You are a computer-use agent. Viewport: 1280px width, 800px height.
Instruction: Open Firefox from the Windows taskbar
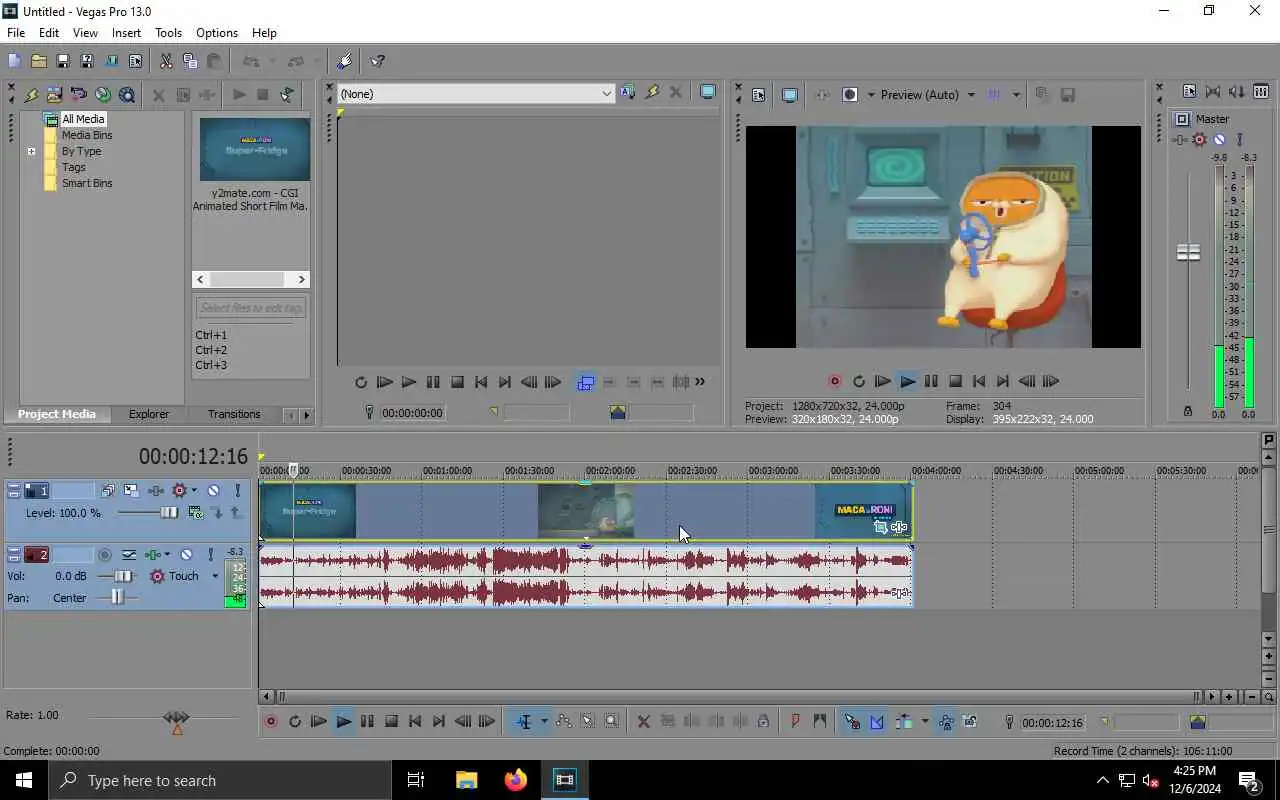[516, 780]
